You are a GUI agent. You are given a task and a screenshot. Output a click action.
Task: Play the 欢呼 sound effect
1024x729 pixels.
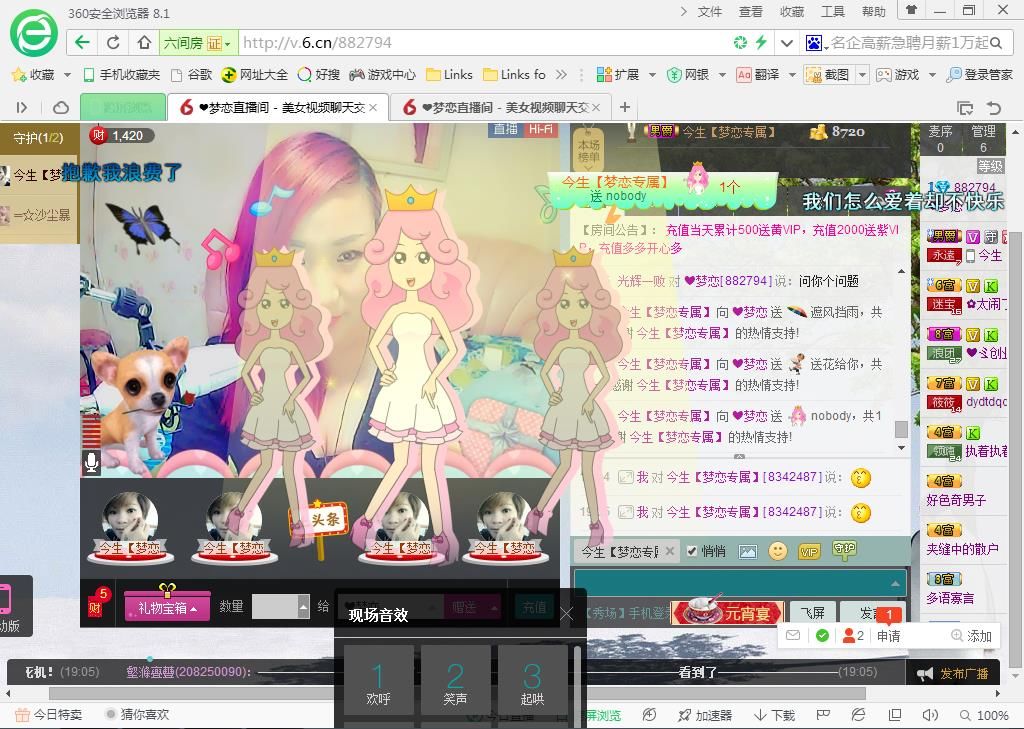click(379, 682)
